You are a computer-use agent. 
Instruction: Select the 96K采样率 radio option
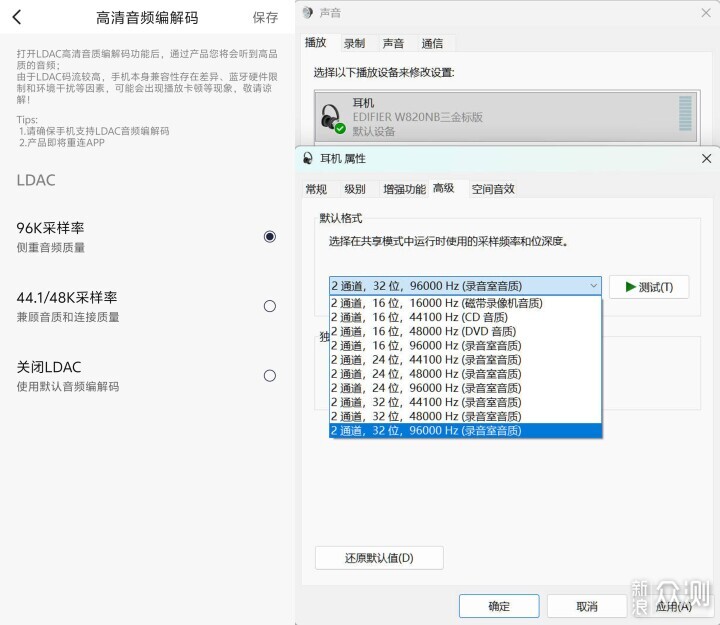pos(270,236)
